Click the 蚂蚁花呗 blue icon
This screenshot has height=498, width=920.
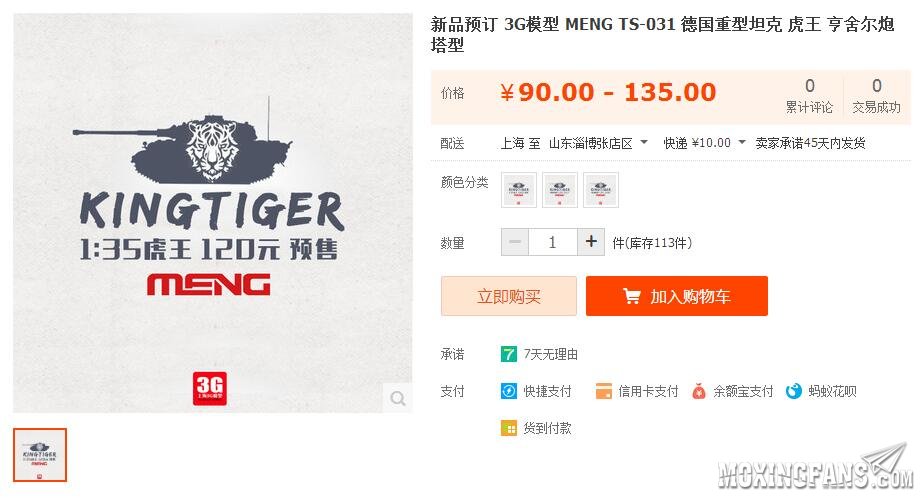coord(793,391)
